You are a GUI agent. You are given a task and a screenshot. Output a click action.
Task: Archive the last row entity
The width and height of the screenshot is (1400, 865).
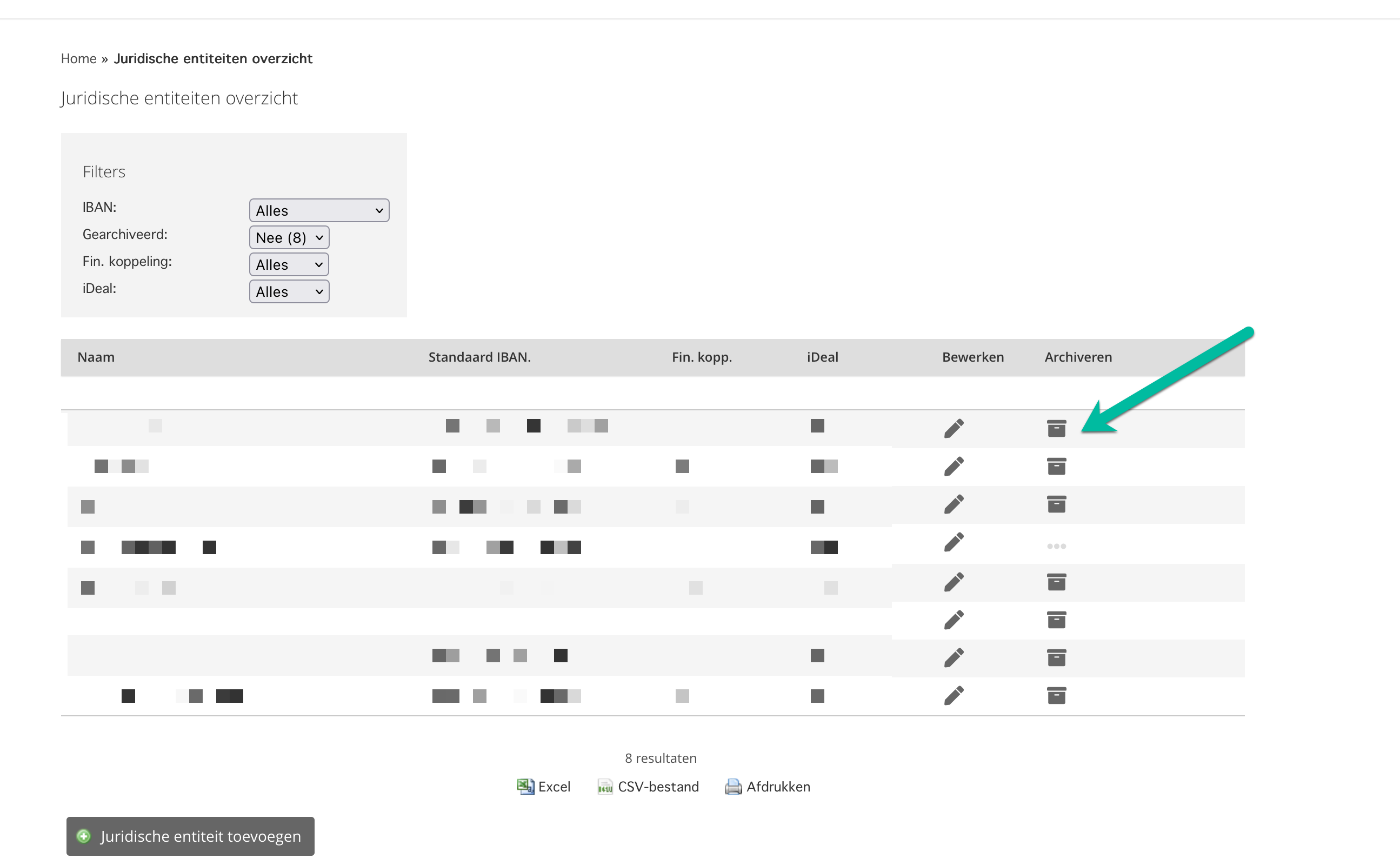(1056, 695)
